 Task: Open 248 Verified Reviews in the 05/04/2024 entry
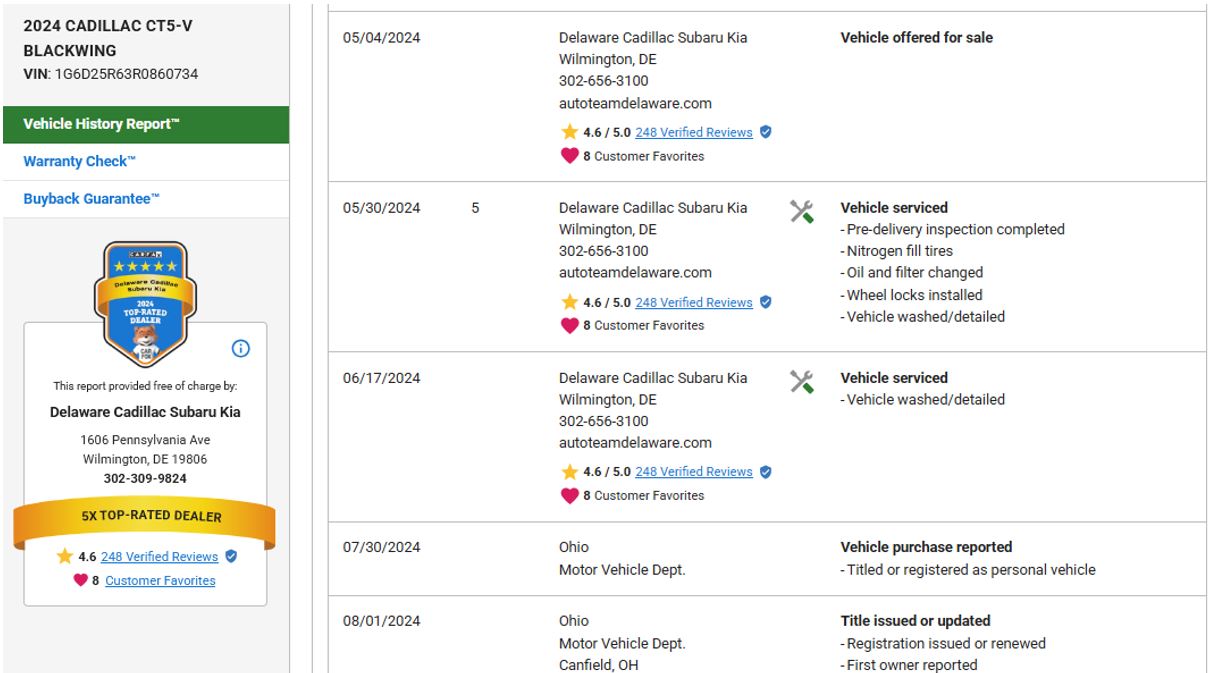click(x=693, y=132)
